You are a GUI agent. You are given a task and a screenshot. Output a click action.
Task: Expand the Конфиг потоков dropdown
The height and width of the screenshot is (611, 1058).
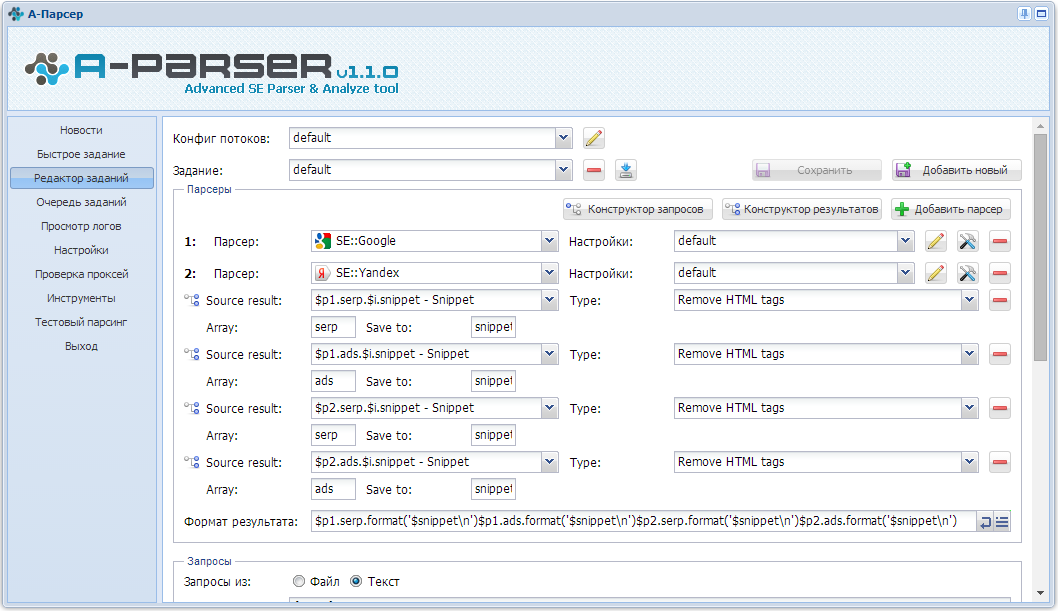click(x=563, y=138)
